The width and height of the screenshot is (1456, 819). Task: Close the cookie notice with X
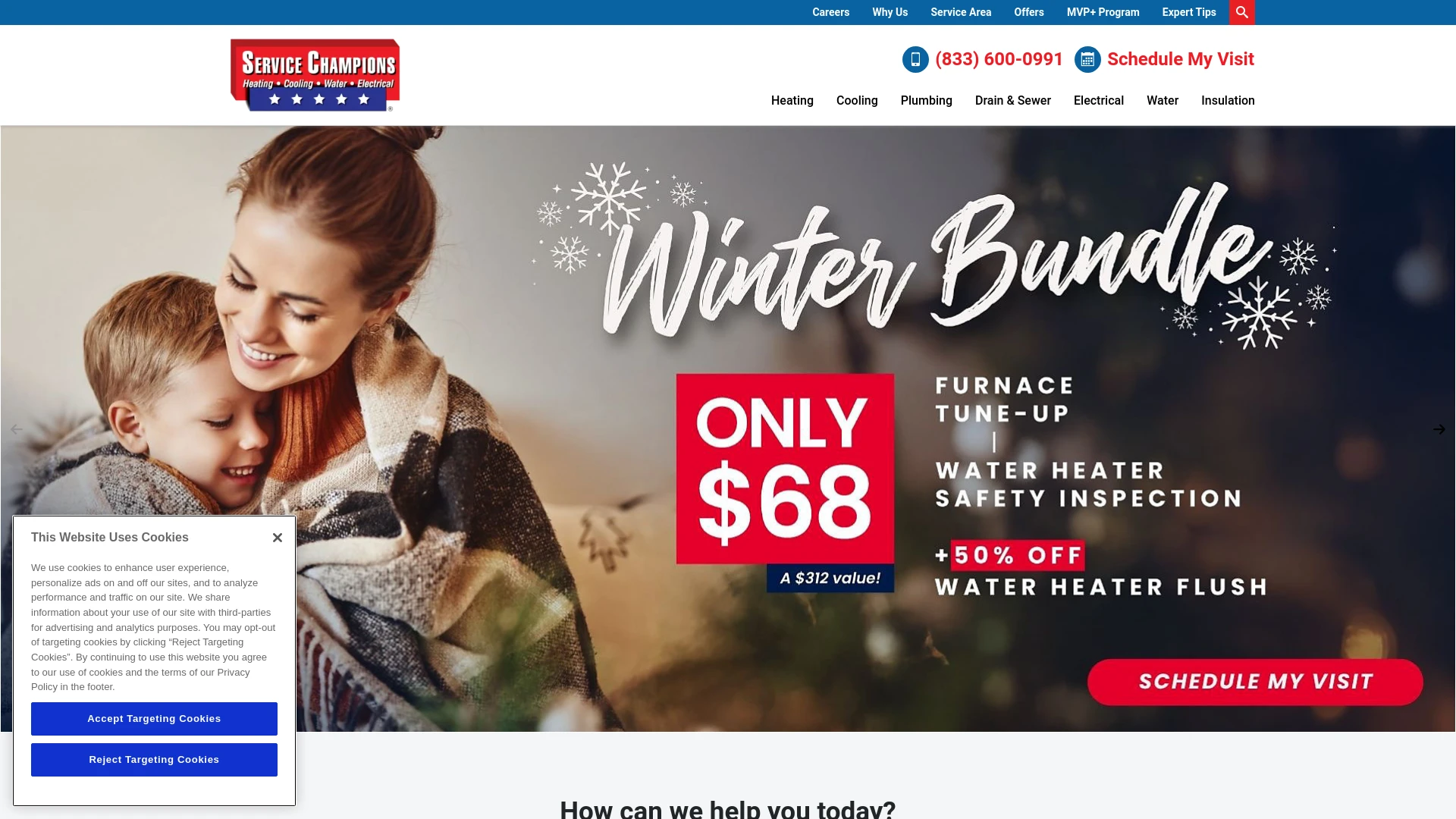tap(278, 538)
